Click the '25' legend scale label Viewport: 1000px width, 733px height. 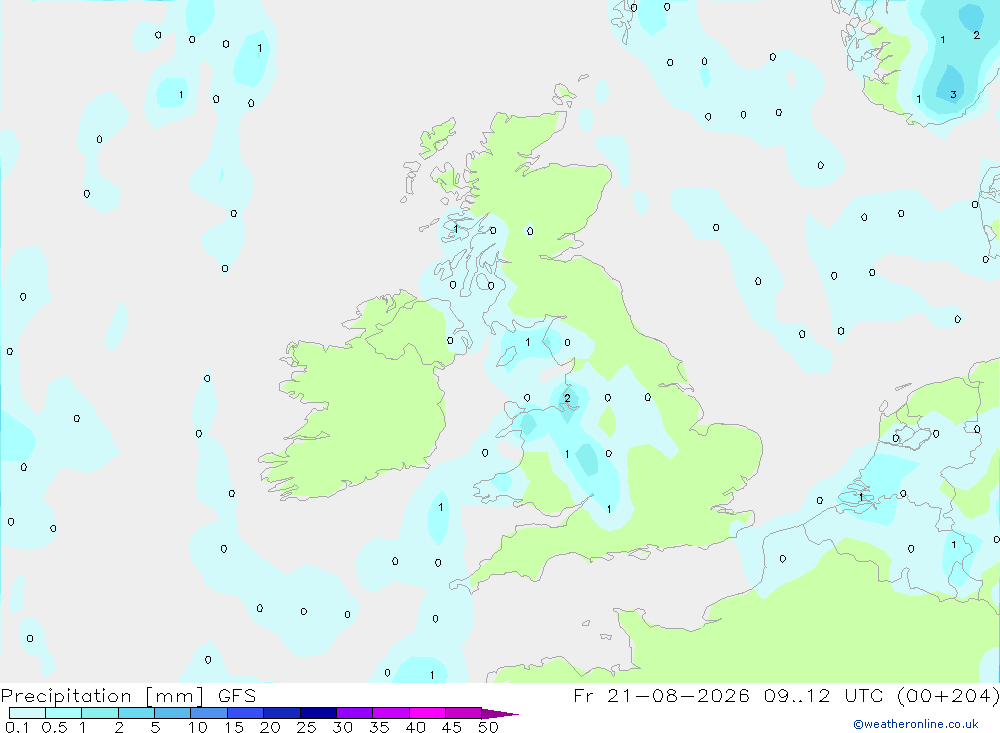(x=306, y=727)
